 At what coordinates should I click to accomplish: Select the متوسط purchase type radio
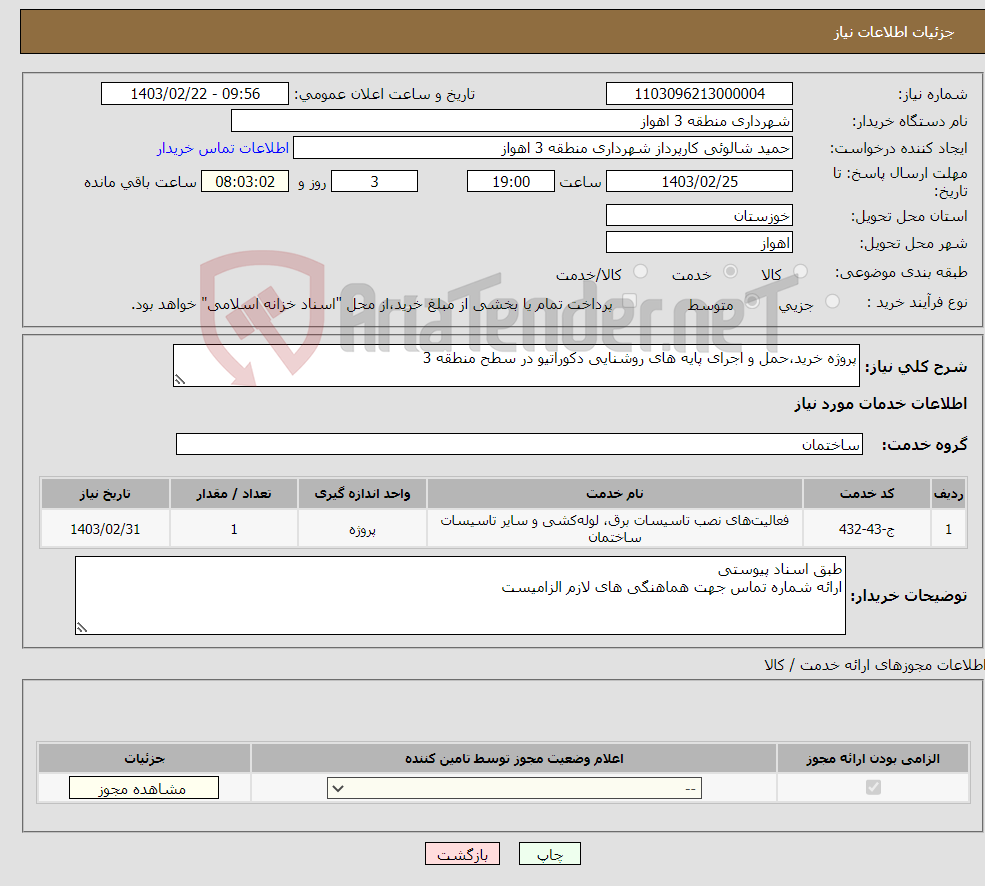(752, 302)
